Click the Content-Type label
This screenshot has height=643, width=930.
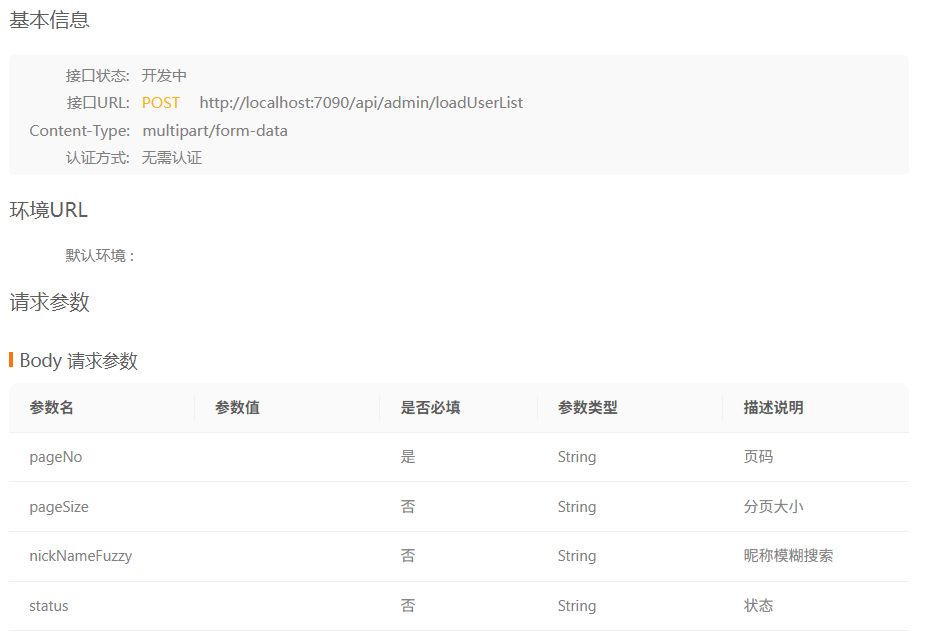[80, 131]
